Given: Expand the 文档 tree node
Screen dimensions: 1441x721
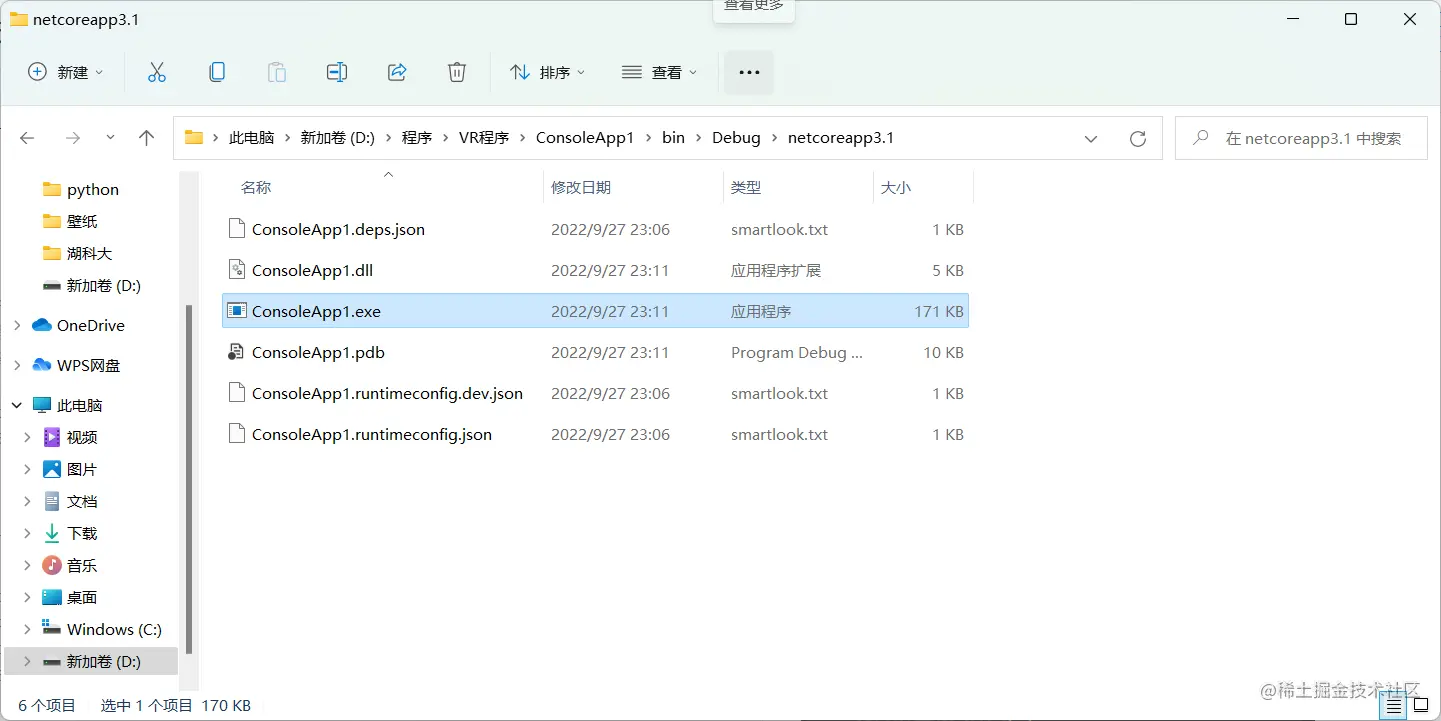Looking at the screenshot, I should pyautogui.click(x=27, y=501).
